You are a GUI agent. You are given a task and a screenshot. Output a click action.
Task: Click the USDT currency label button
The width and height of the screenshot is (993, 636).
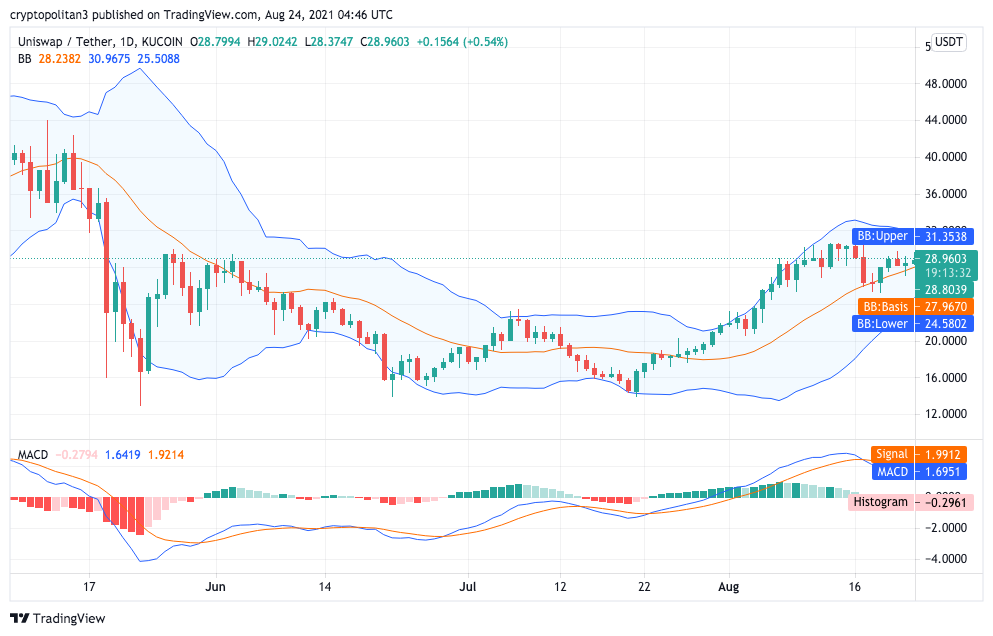(x=949, y=42)
